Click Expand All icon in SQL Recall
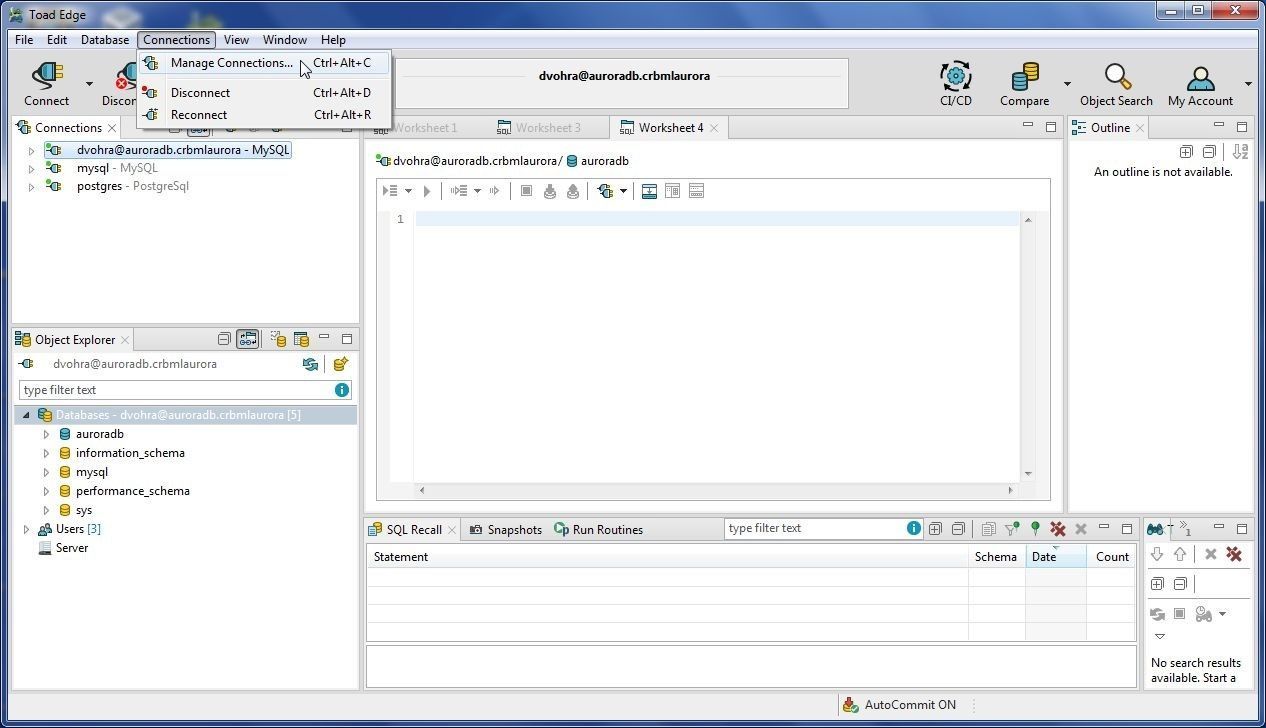This screenshot has width=1266, height=728. pyautogui.click(x=935, y=529)
